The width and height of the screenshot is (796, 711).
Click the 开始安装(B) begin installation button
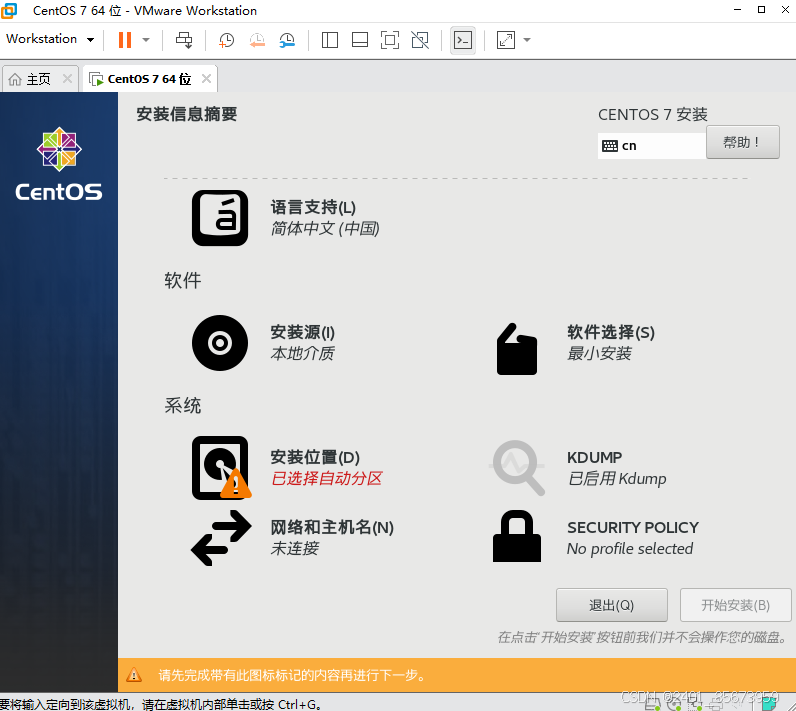pyautogui.click(x=736, y=605)
